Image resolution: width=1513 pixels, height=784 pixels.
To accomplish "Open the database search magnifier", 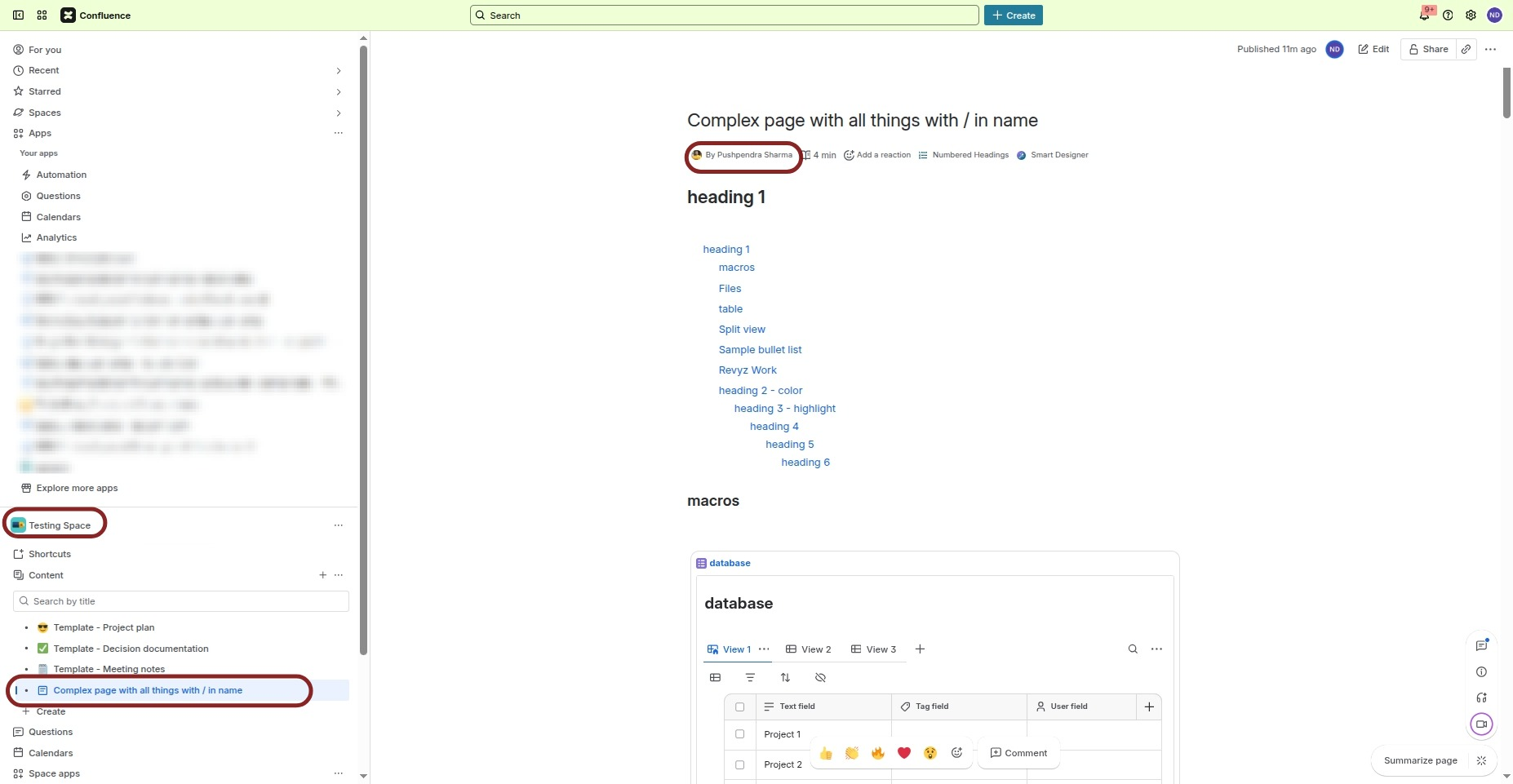I will pos(1133,649).
